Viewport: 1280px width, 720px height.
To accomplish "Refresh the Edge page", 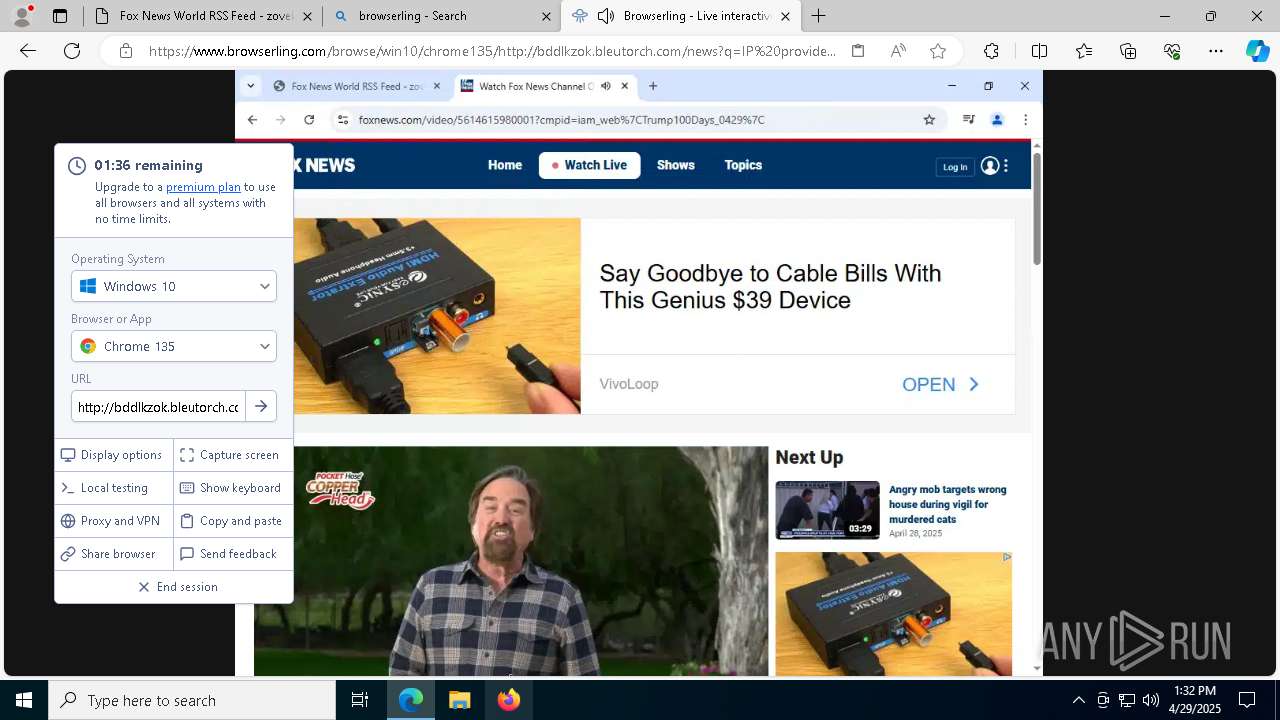I will (x=72, y=51).
